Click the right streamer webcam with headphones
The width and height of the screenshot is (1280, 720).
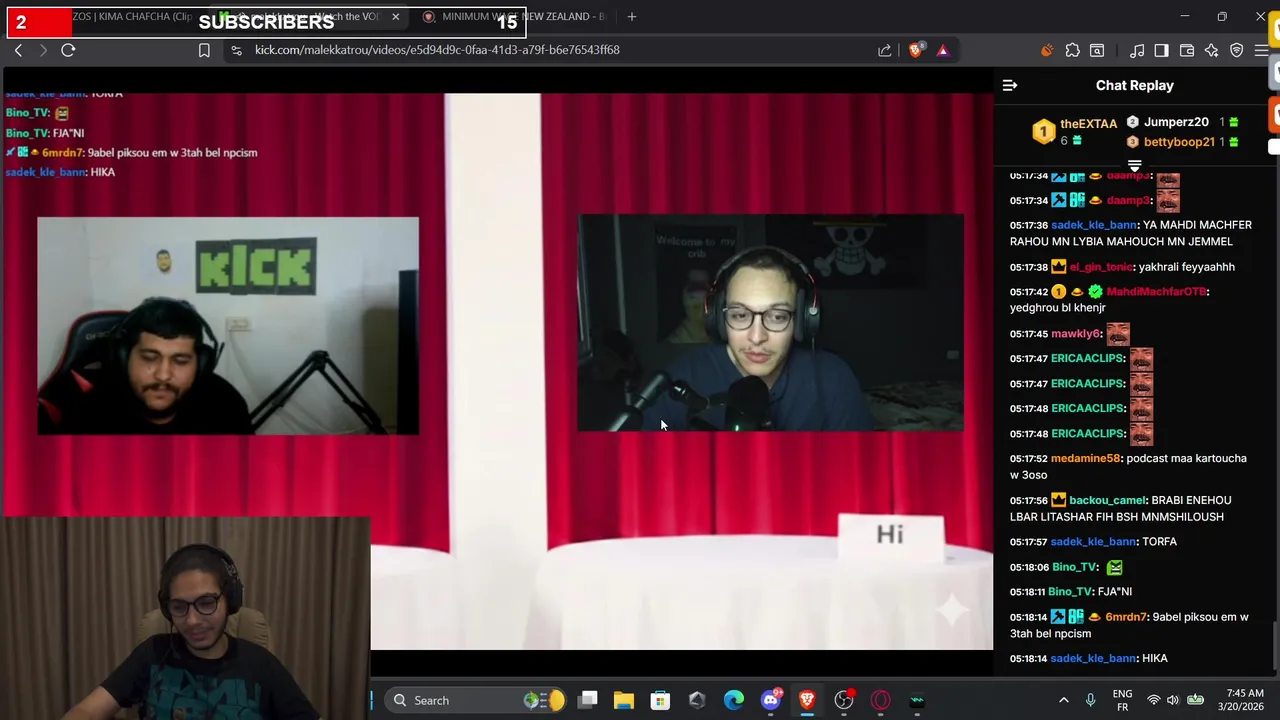[770, 322]
